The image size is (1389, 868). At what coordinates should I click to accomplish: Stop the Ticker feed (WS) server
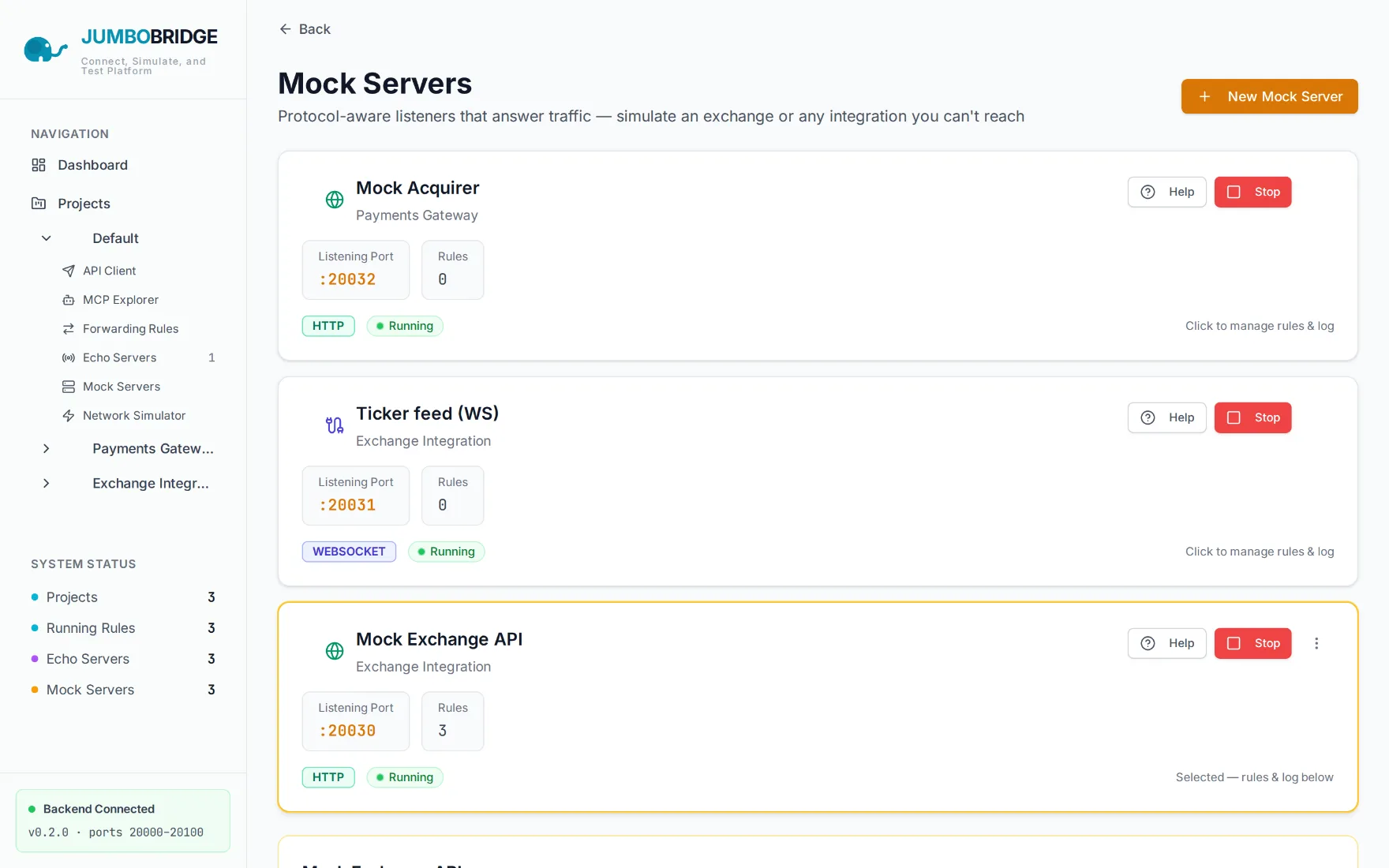(x=1252, y=417)
